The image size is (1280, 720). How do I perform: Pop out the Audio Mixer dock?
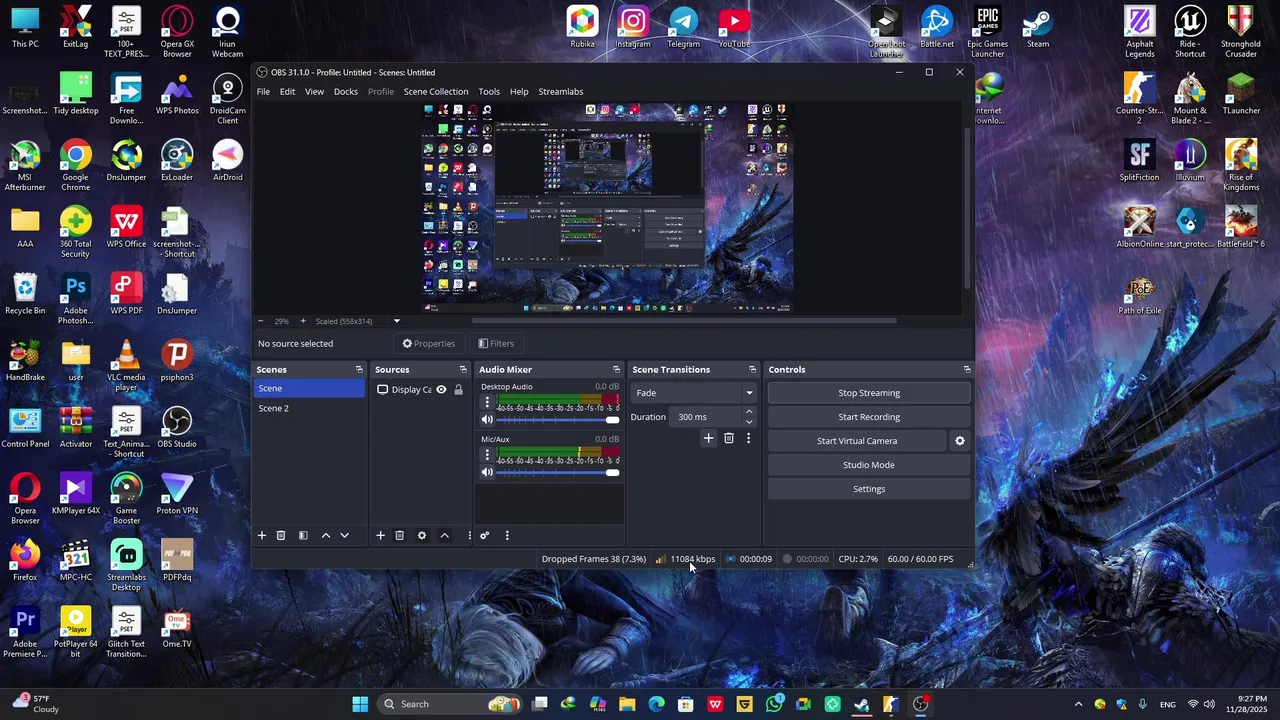[616, 370]
